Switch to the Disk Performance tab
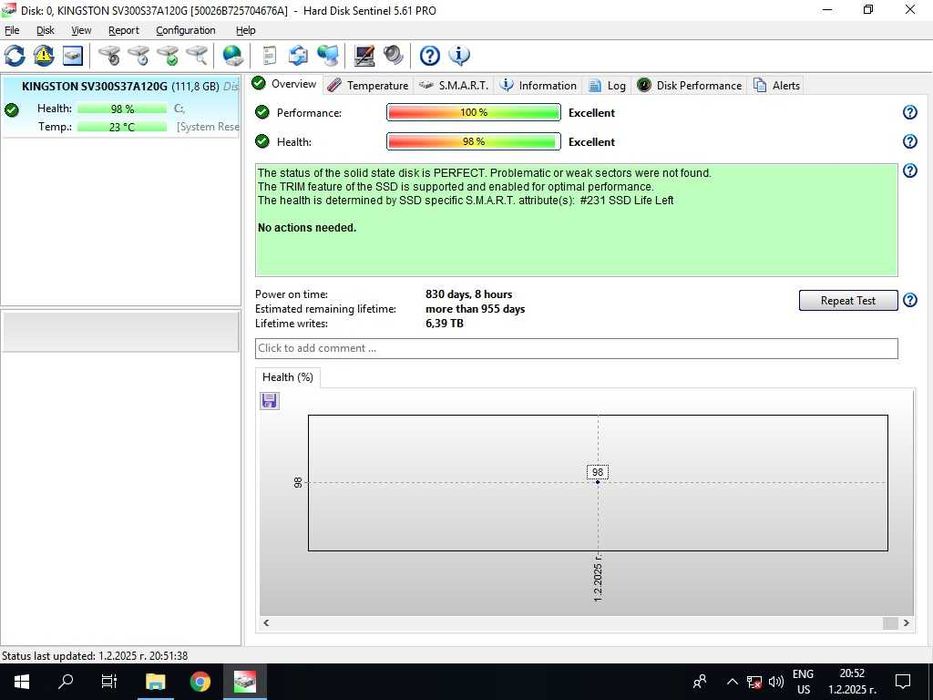 (690, 86)
